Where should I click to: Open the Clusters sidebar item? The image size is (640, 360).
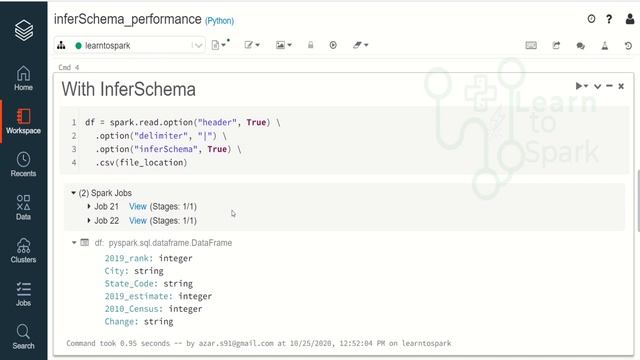tap(23, 251)
